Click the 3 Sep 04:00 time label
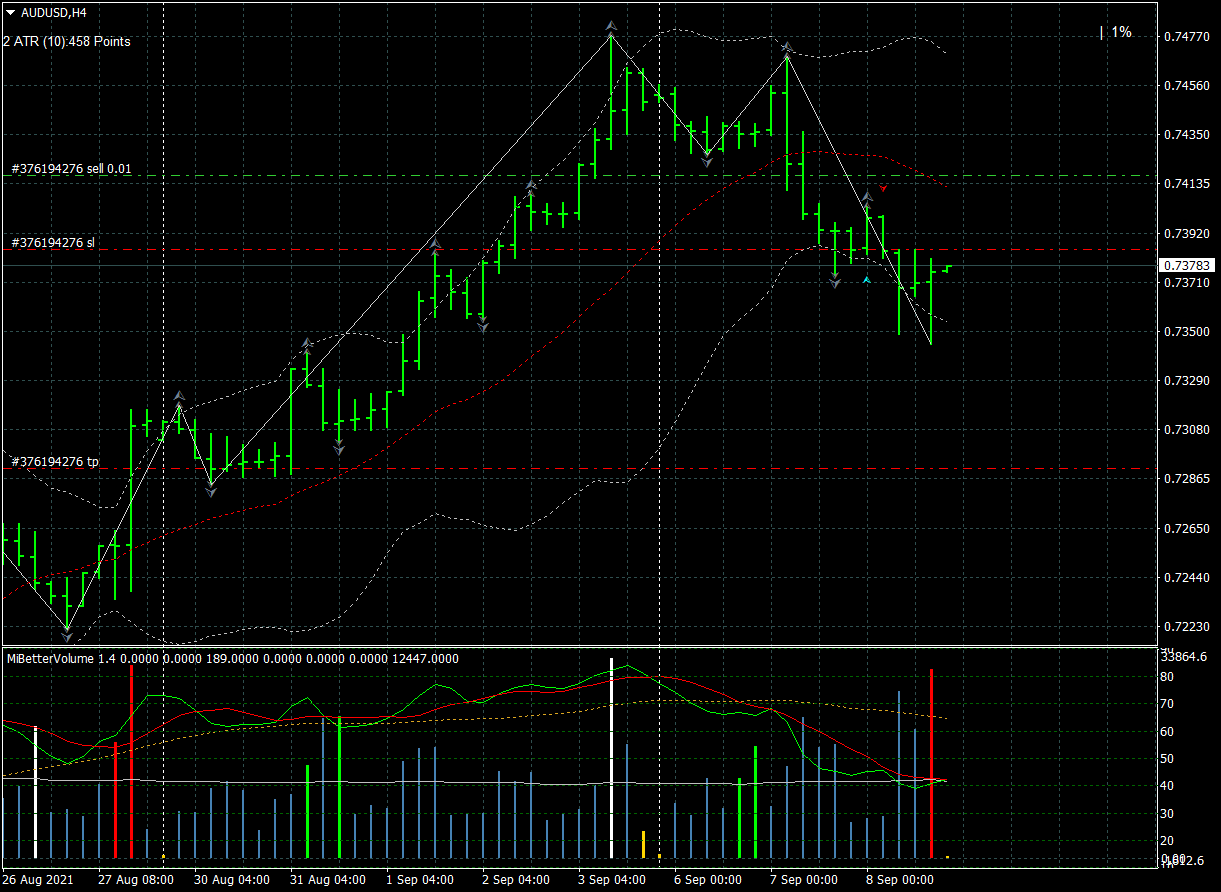This screenshot has width=1221, height=892. 612,880
